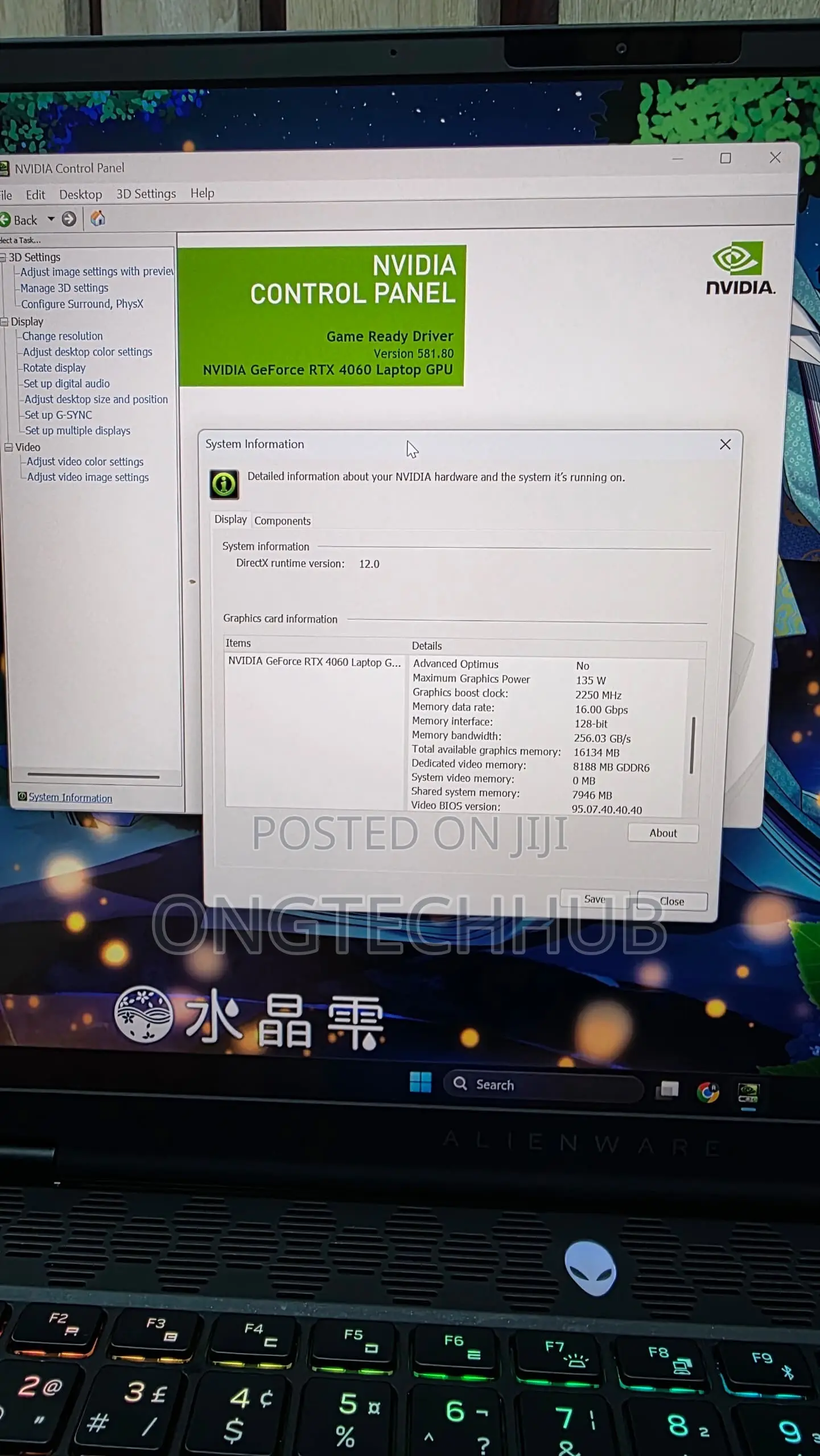820x1456 pixels.
Task: Open the Windows Start menu
Action: click(x=421, y=1082)
